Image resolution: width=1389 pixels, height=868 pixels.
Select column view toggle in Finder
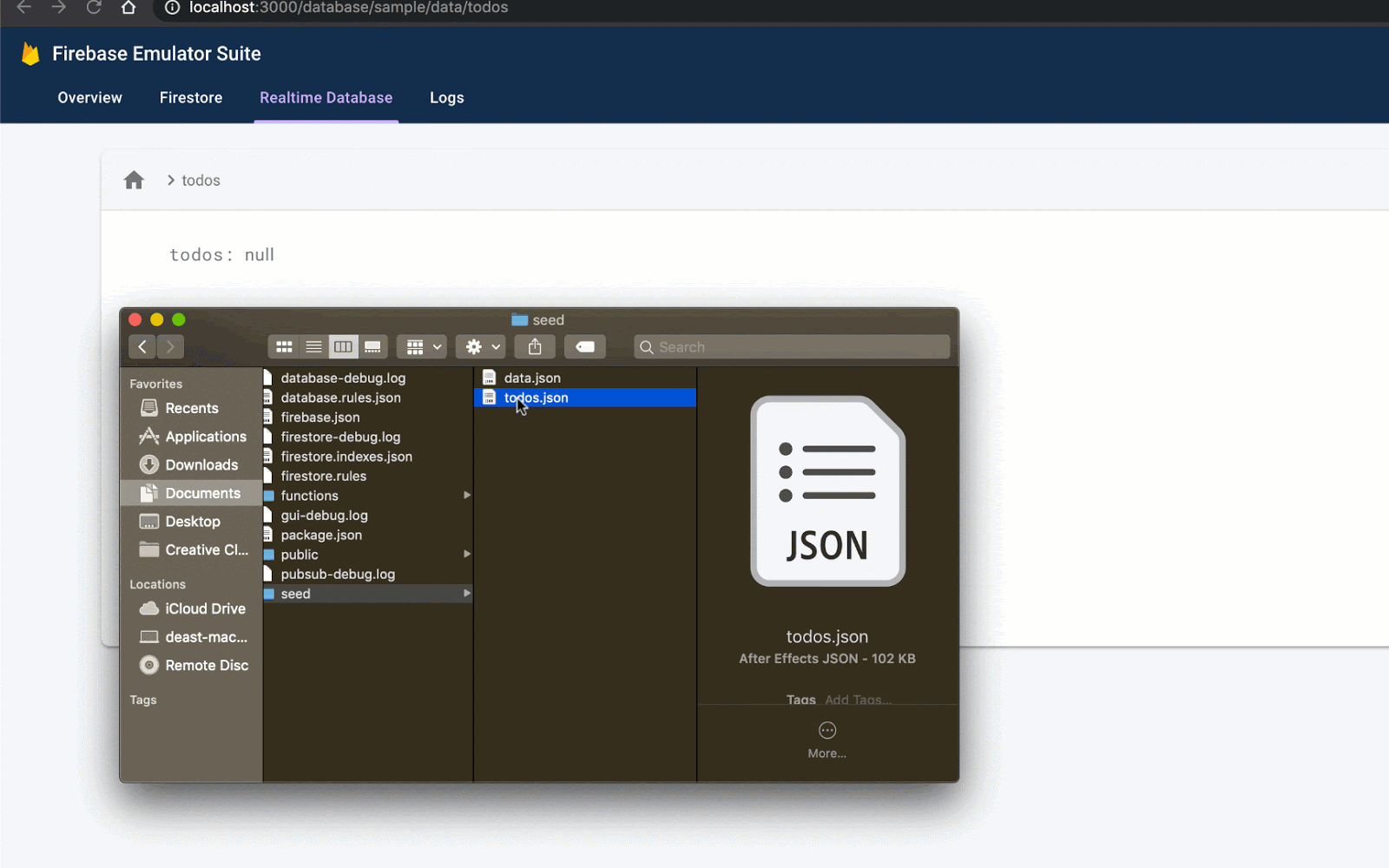[343, 347]
